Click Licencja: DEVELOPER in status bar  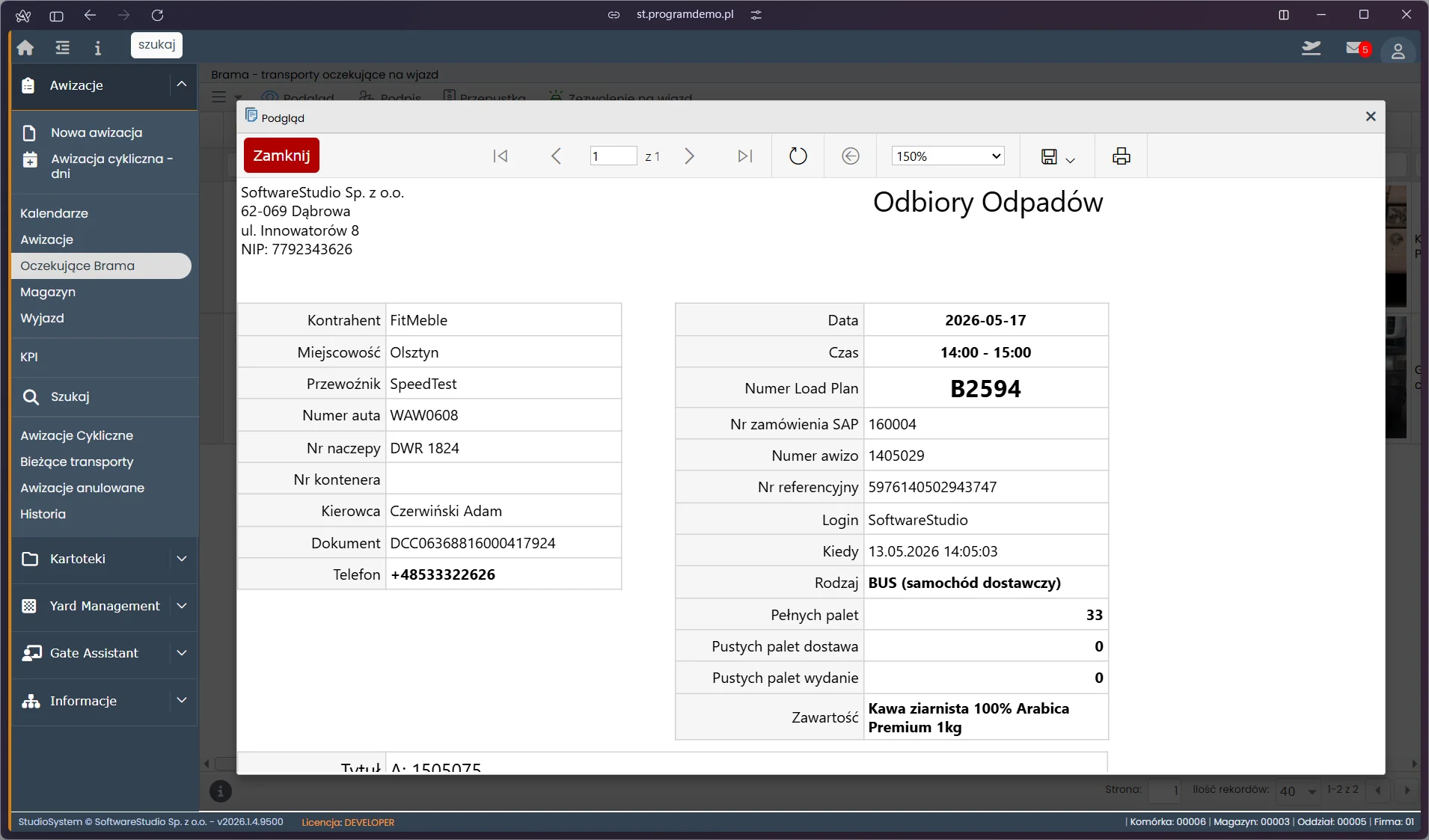(348, 822)
